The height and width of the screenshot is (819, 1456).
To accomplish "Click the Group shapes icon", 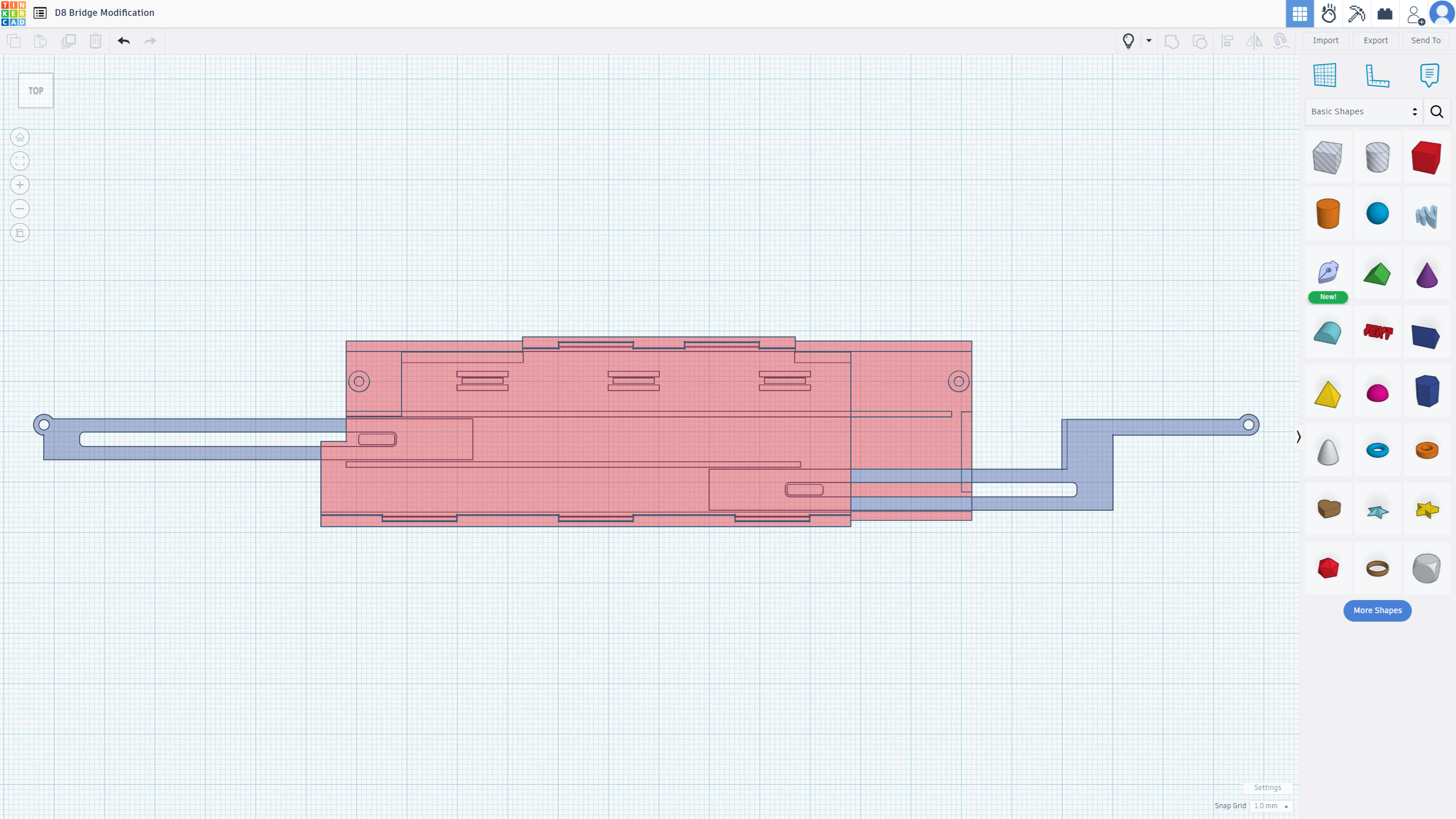I will (x=1172, y=41).
